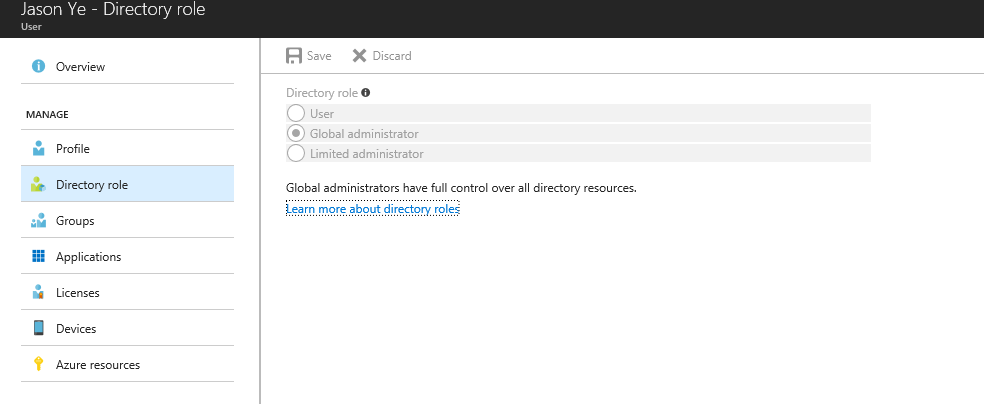
Task: Click the Licenses icon
Action: pyautogui.click(x=39, y=293)
